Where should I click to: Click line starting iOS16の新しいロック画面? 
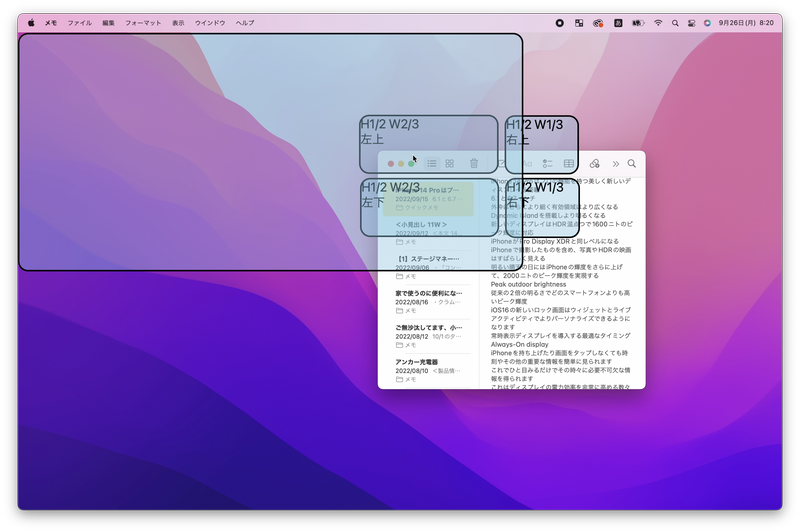(x=561, y=310)
